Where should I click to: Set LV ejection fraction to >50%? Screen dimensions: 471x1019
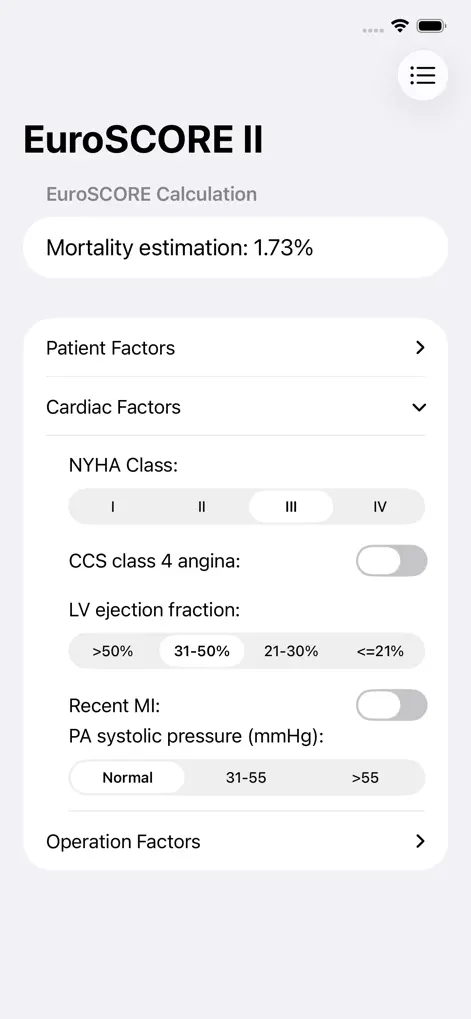[113, 651]
